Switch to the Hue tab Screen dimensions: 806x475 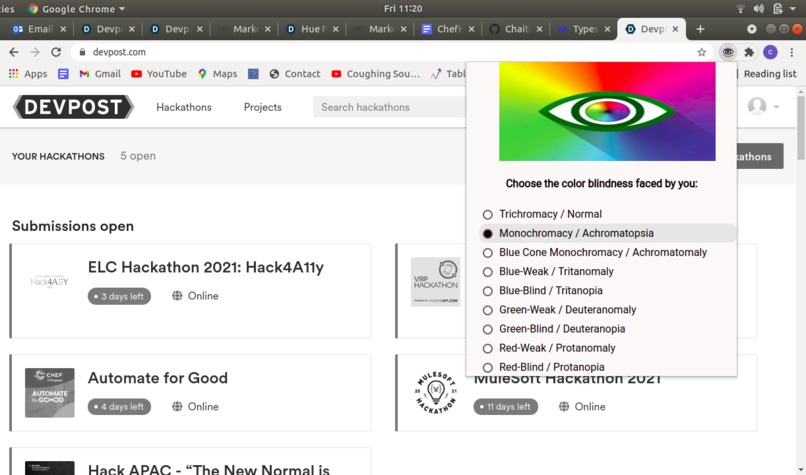tap(313, 29)
